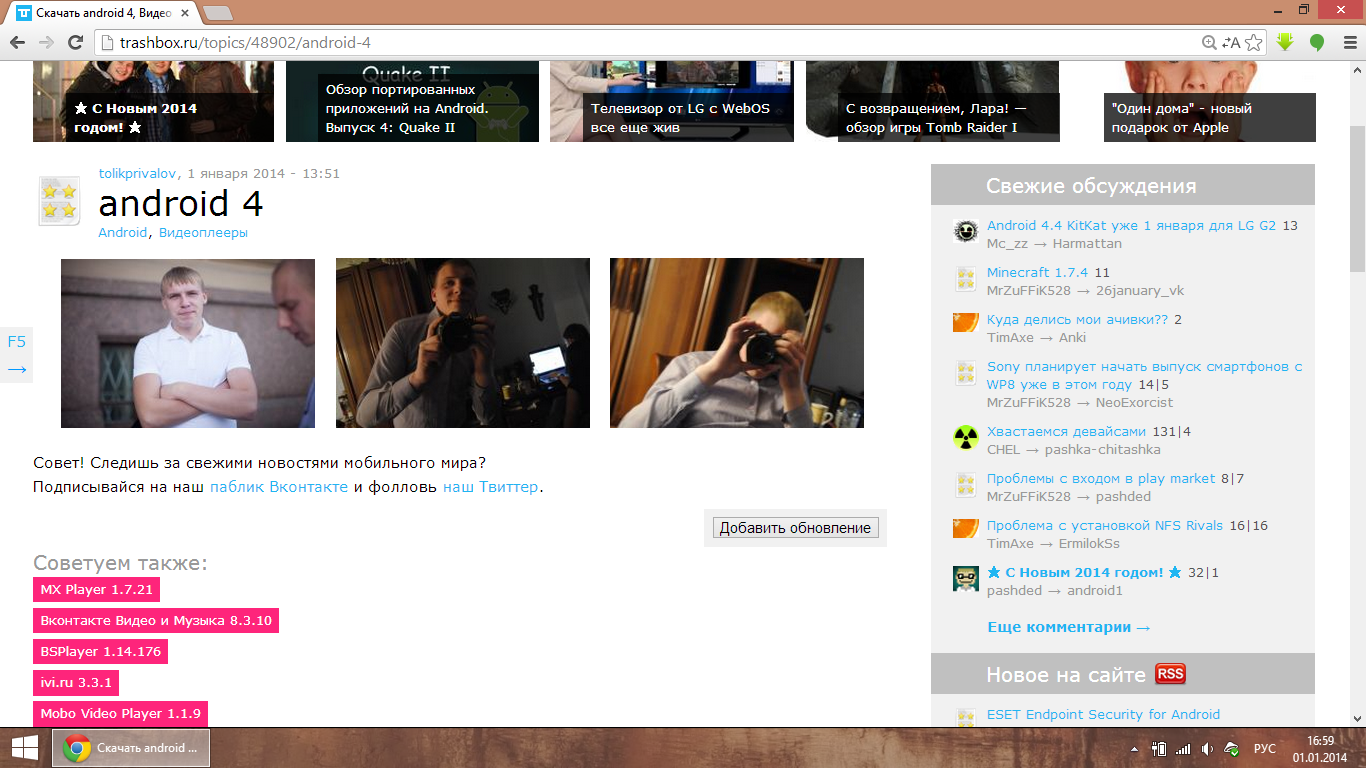1366x768 pixels.
Task: Open the Sony планирует начать выпуск link
Action: pyautogui.click(x=1144, y=375)
